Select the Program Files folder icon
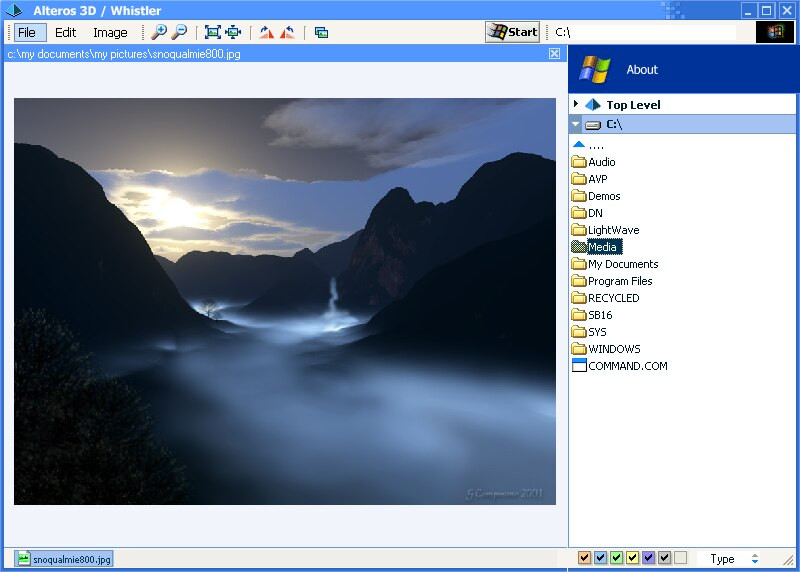Viewport: 800px width, 572px height. click(579, 281)
